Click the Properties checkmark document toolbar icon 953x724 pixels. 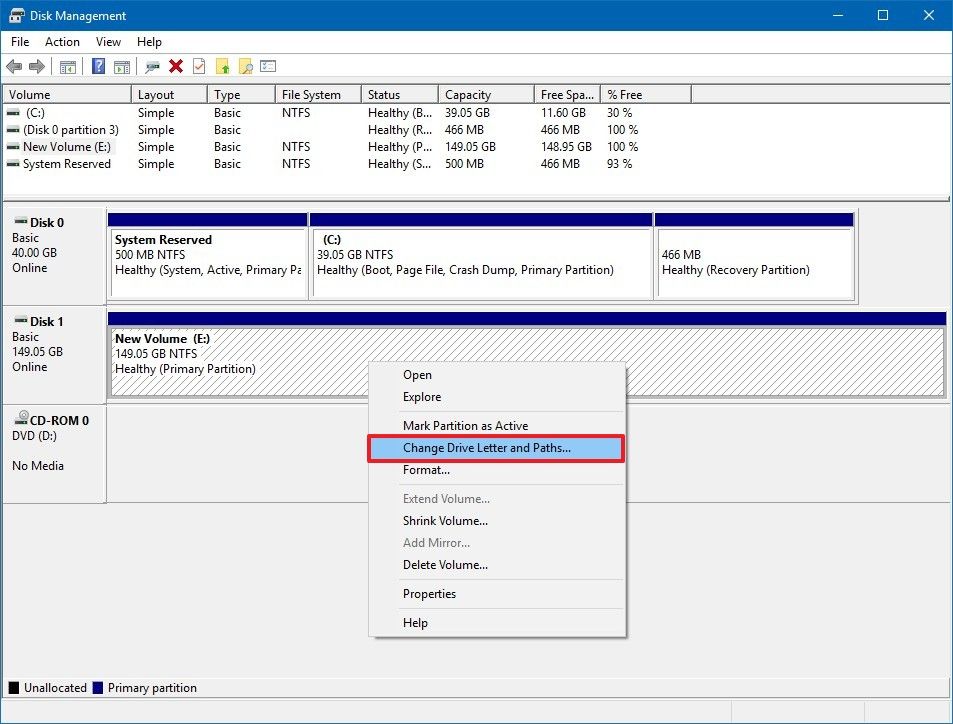point(200,66)
